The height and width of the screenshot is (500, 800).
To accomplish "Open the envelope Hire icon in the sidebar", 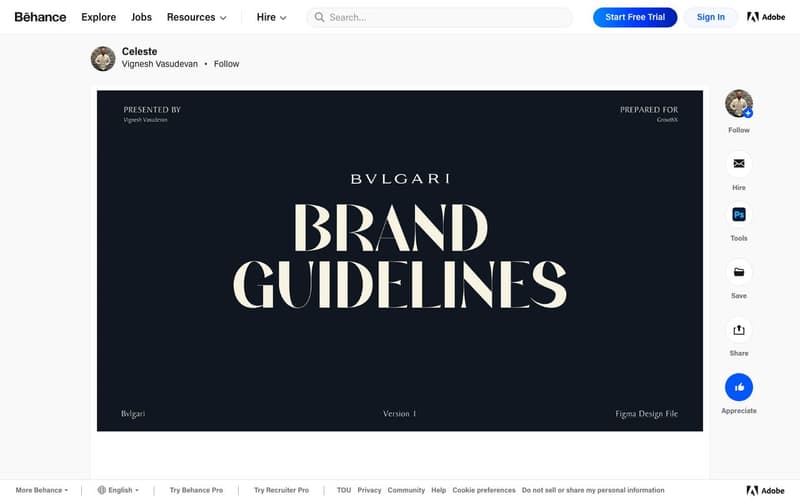I will tap(739, 163).
